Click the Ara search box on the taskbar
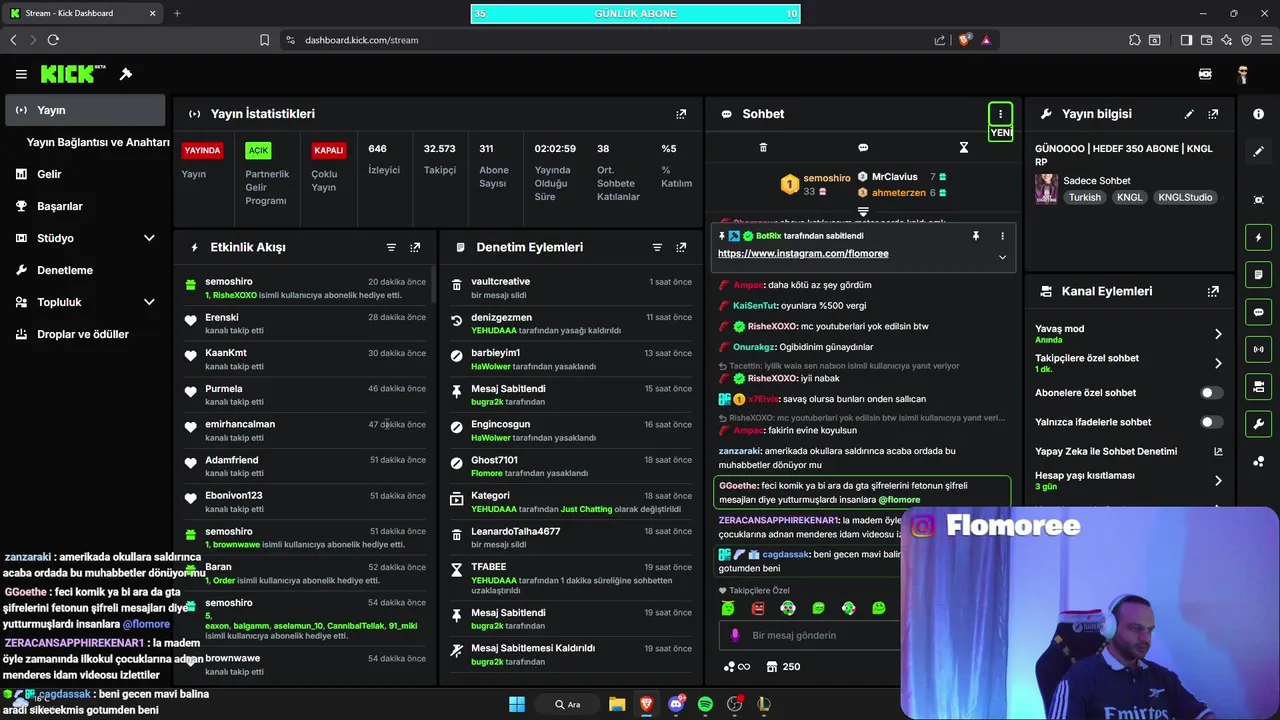Screen dimensions: 1280x720 pyautogui.click(x=568, y=704)
